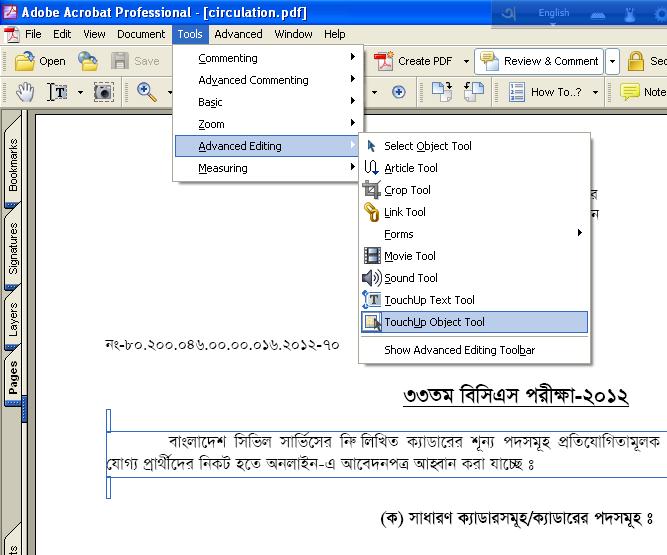This screenshot has width=667, height=555.
Task: Click the Open web page globe-folder icon
Action: [88, 61]
